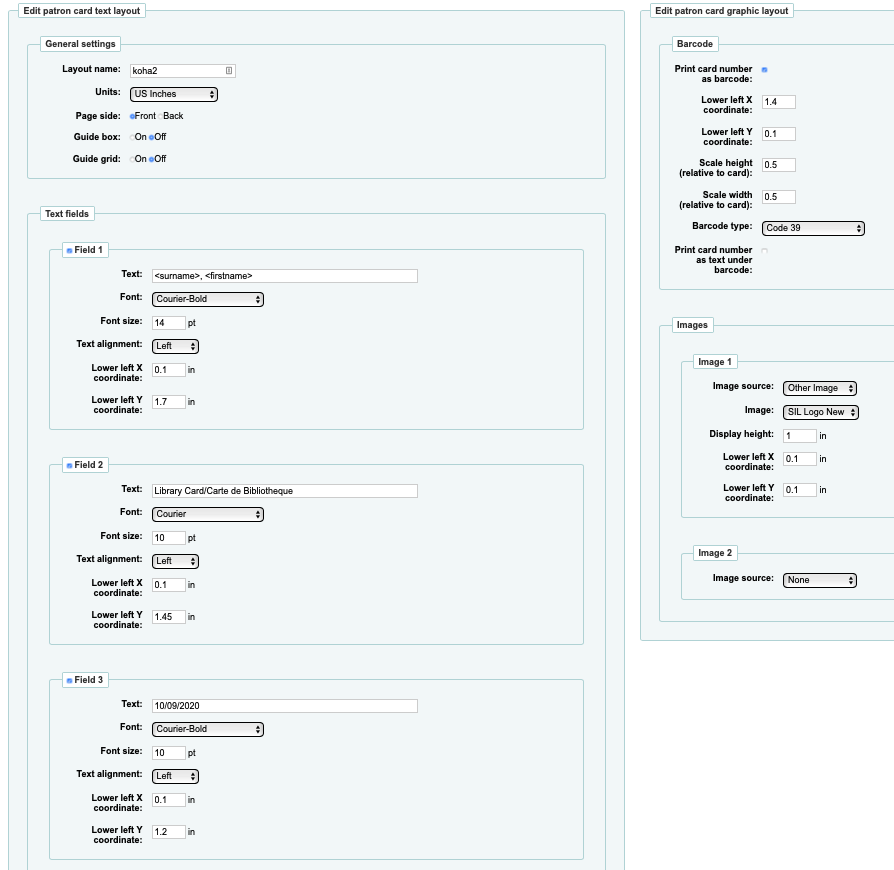Open the SIL Logo New image dropdown
Screen dimensions: 894x870
(820, 412)
